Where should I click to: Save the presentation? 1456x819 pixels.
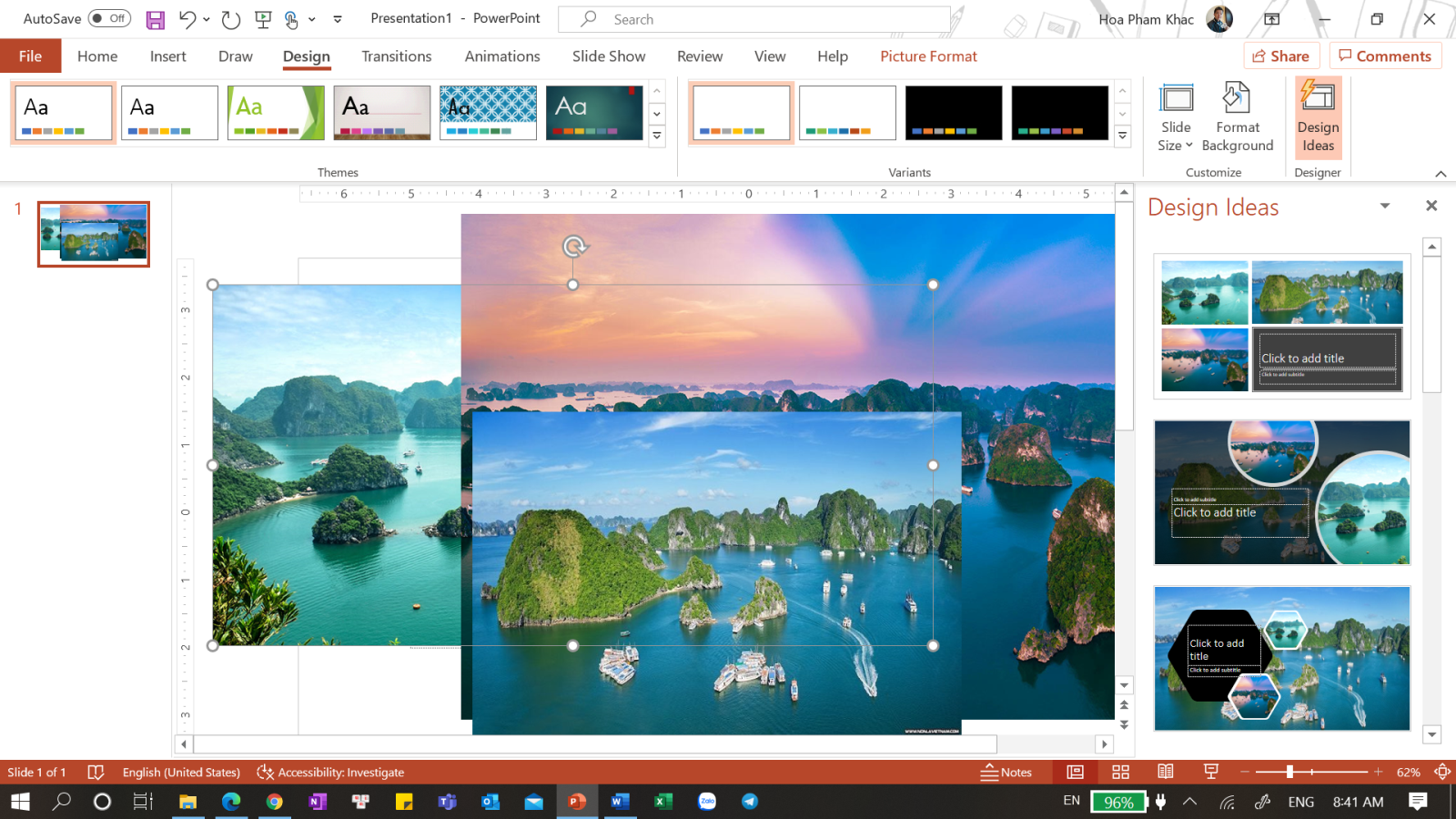pos(155,18)
